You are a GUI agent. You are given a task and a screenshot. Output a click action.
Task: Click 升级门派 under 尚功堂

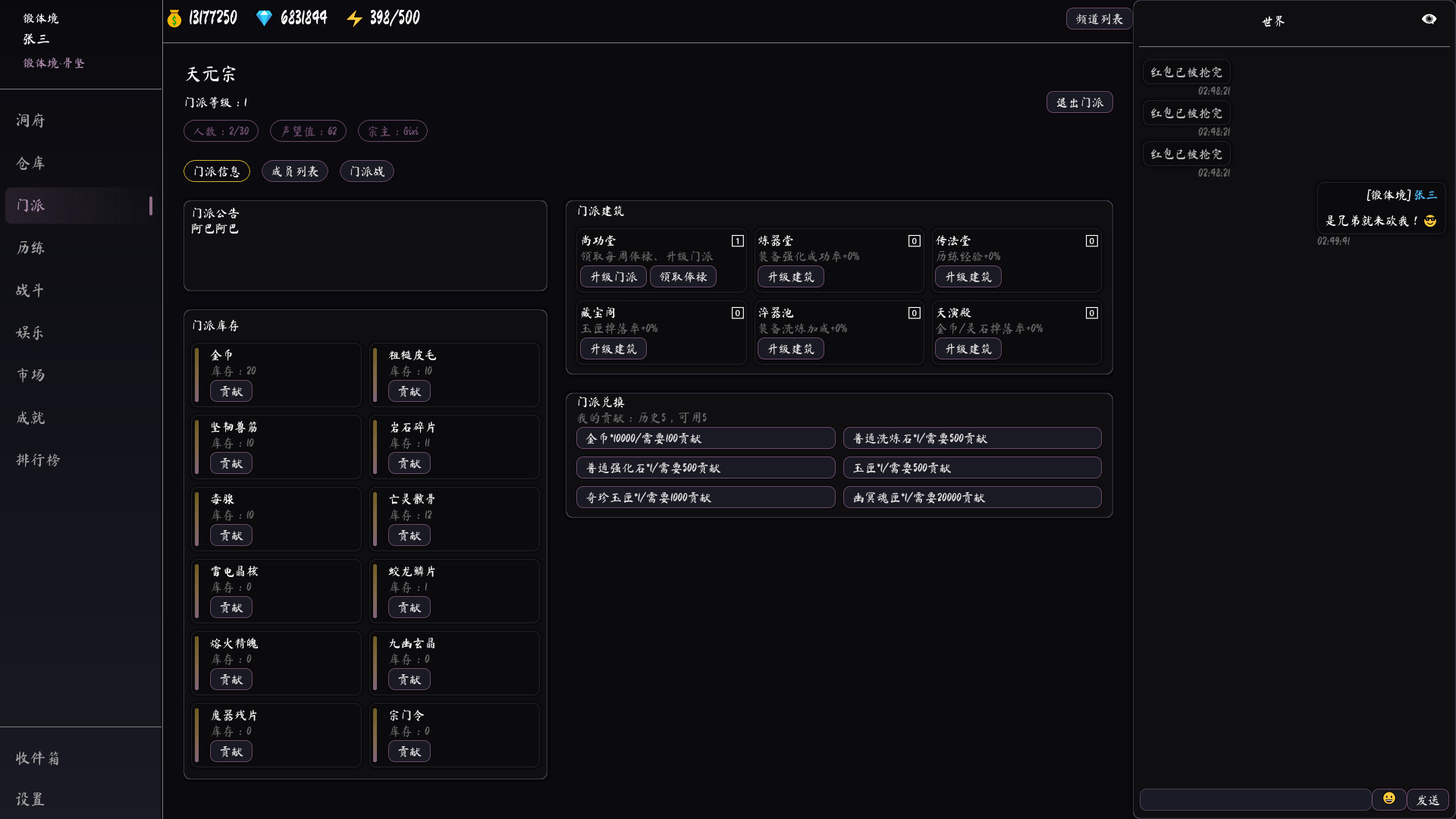(613, 276)
